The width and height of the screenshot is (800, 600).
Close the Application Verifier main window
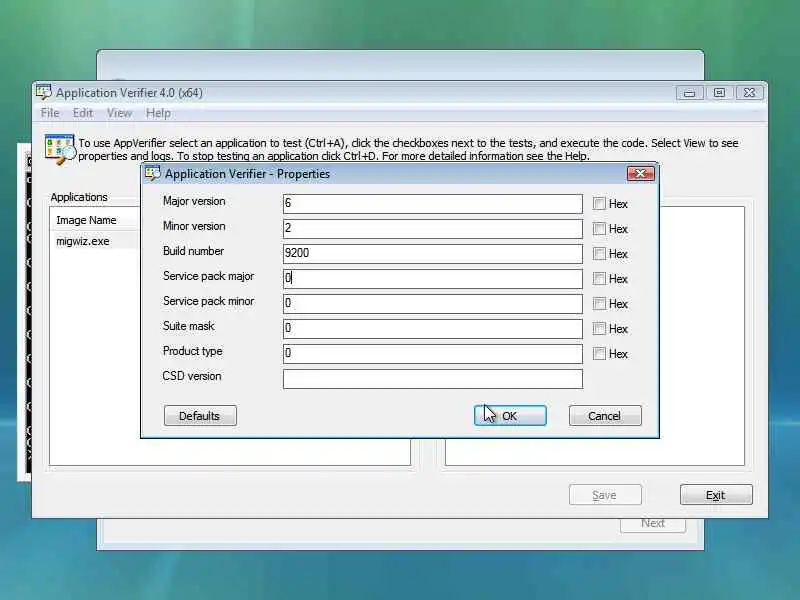pyautogui.click(x=749, y=93)
